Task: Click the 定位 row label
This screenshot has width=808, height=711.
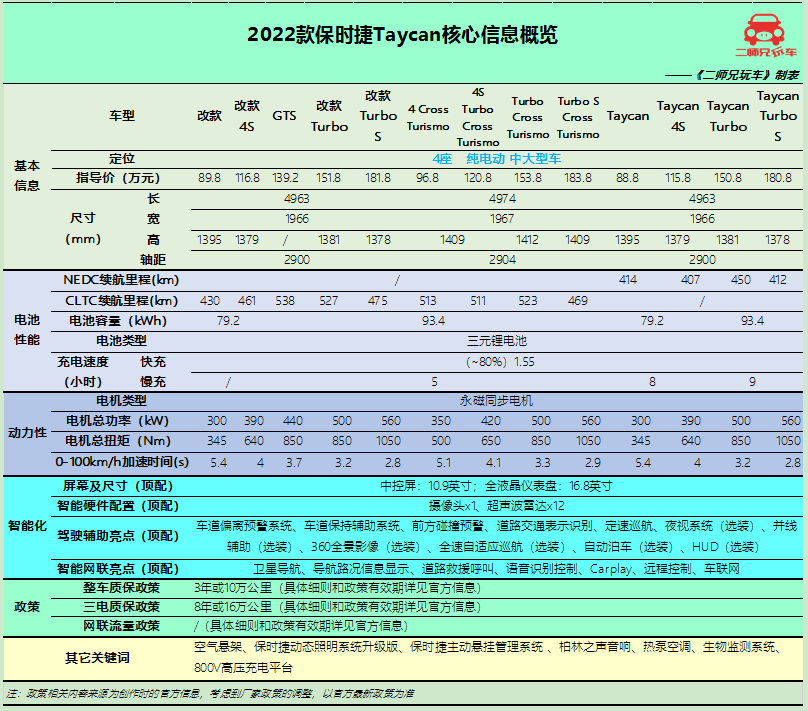Action: pos(122,159)
